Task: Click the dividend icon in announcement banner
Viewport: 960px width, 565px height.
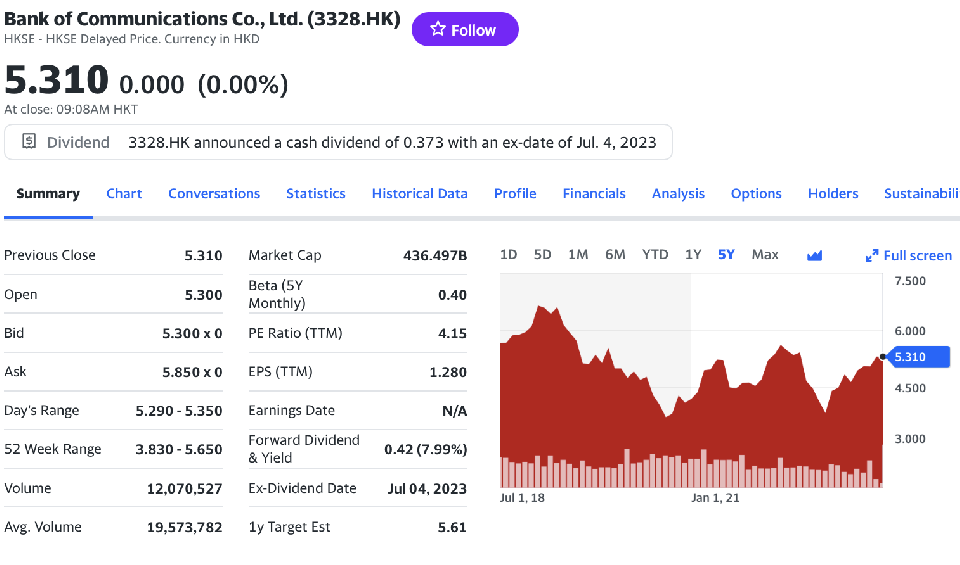Action: pos(29,142)
